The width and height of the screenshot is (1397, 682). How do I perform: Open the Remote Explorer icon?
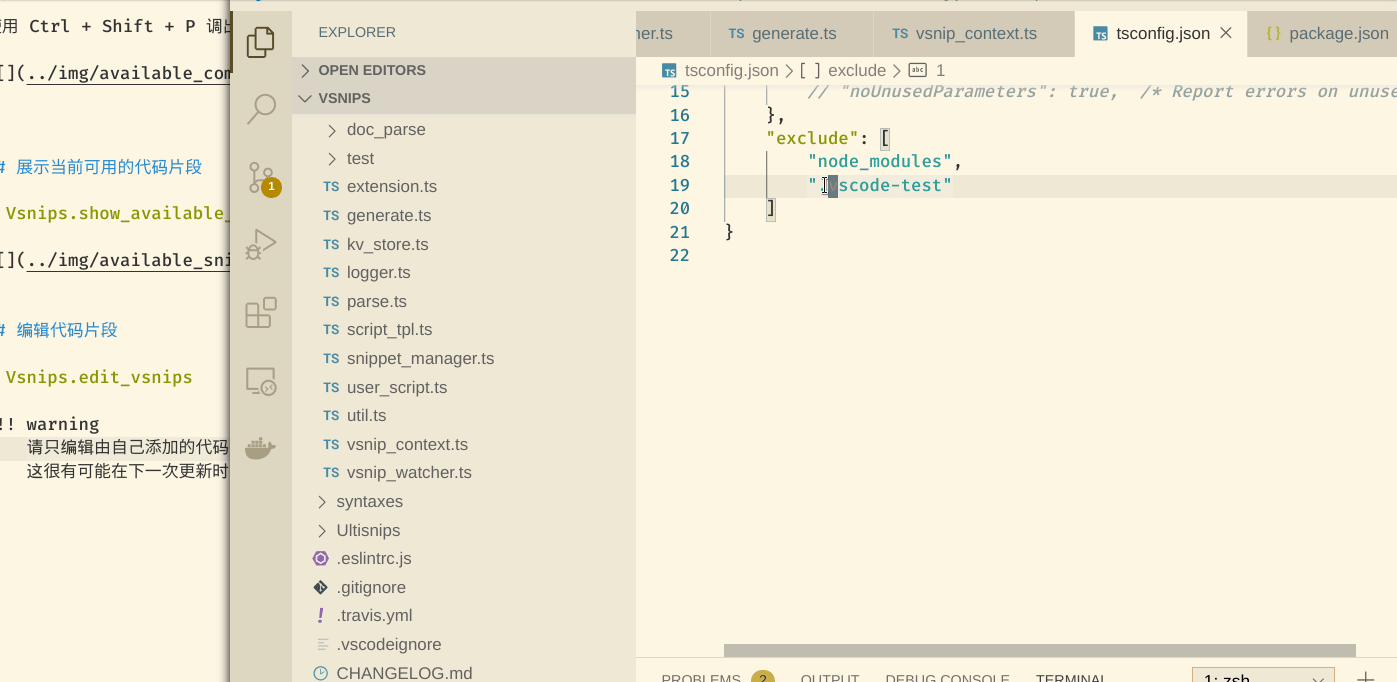click(x=261, y=381)
